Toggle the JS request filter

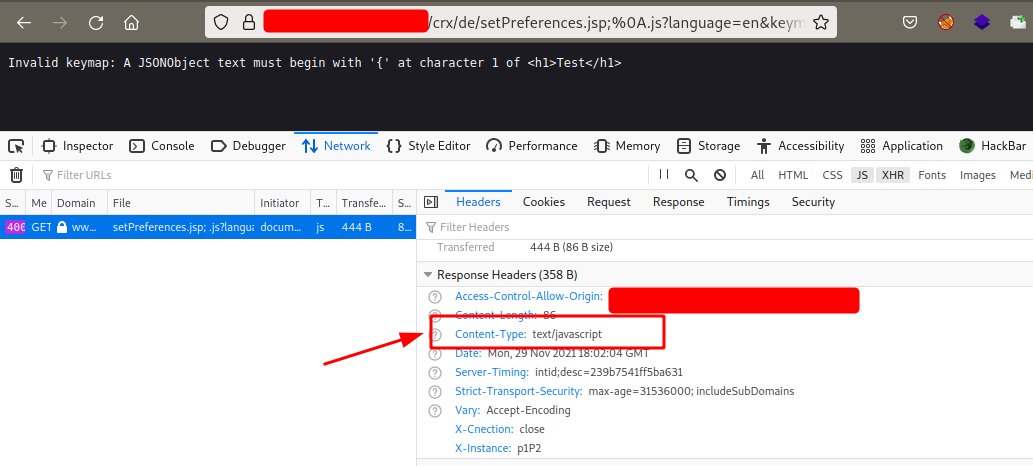tap(862, 175)
